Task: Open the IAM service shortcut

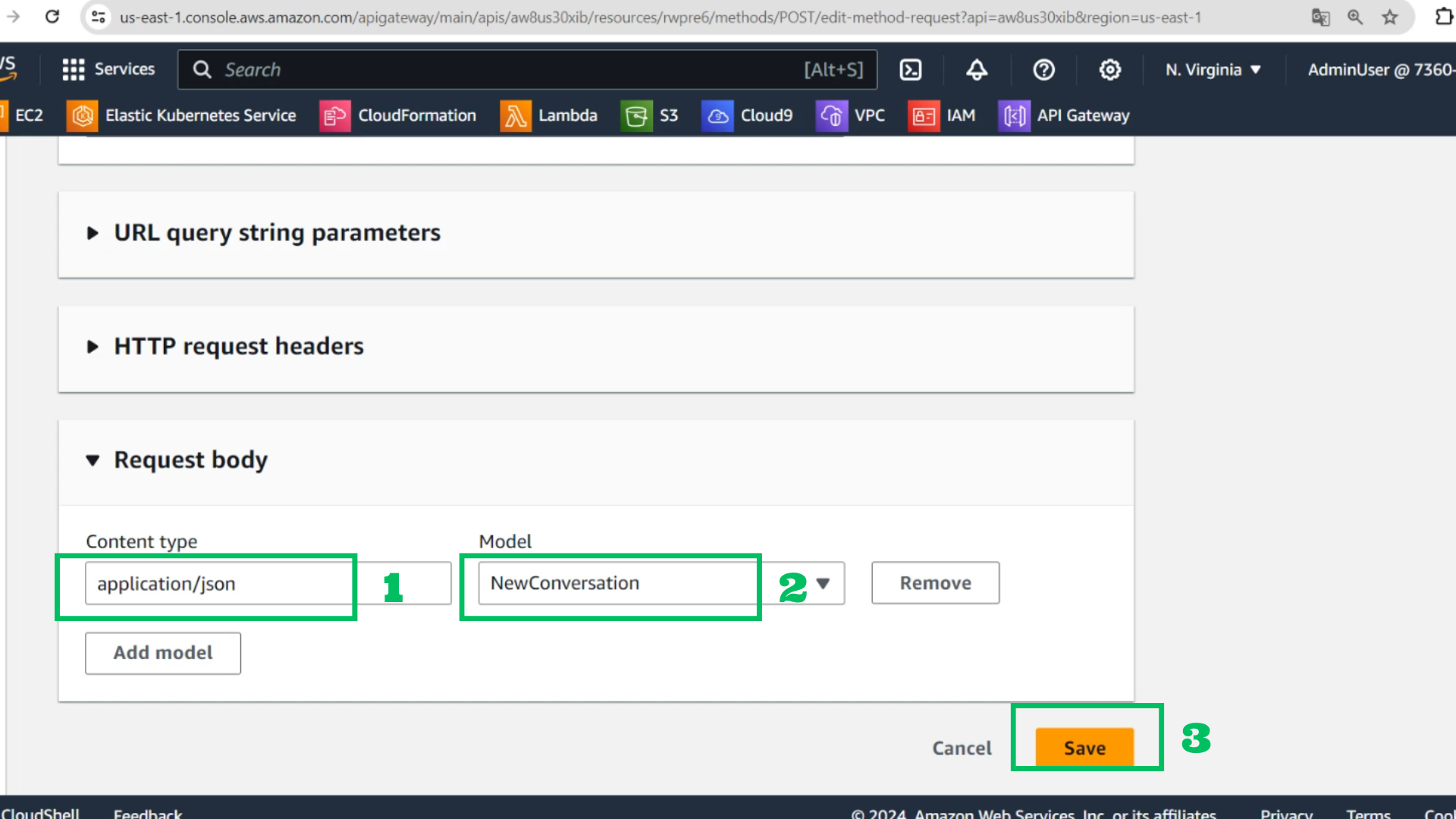Action: coord(942,115)
